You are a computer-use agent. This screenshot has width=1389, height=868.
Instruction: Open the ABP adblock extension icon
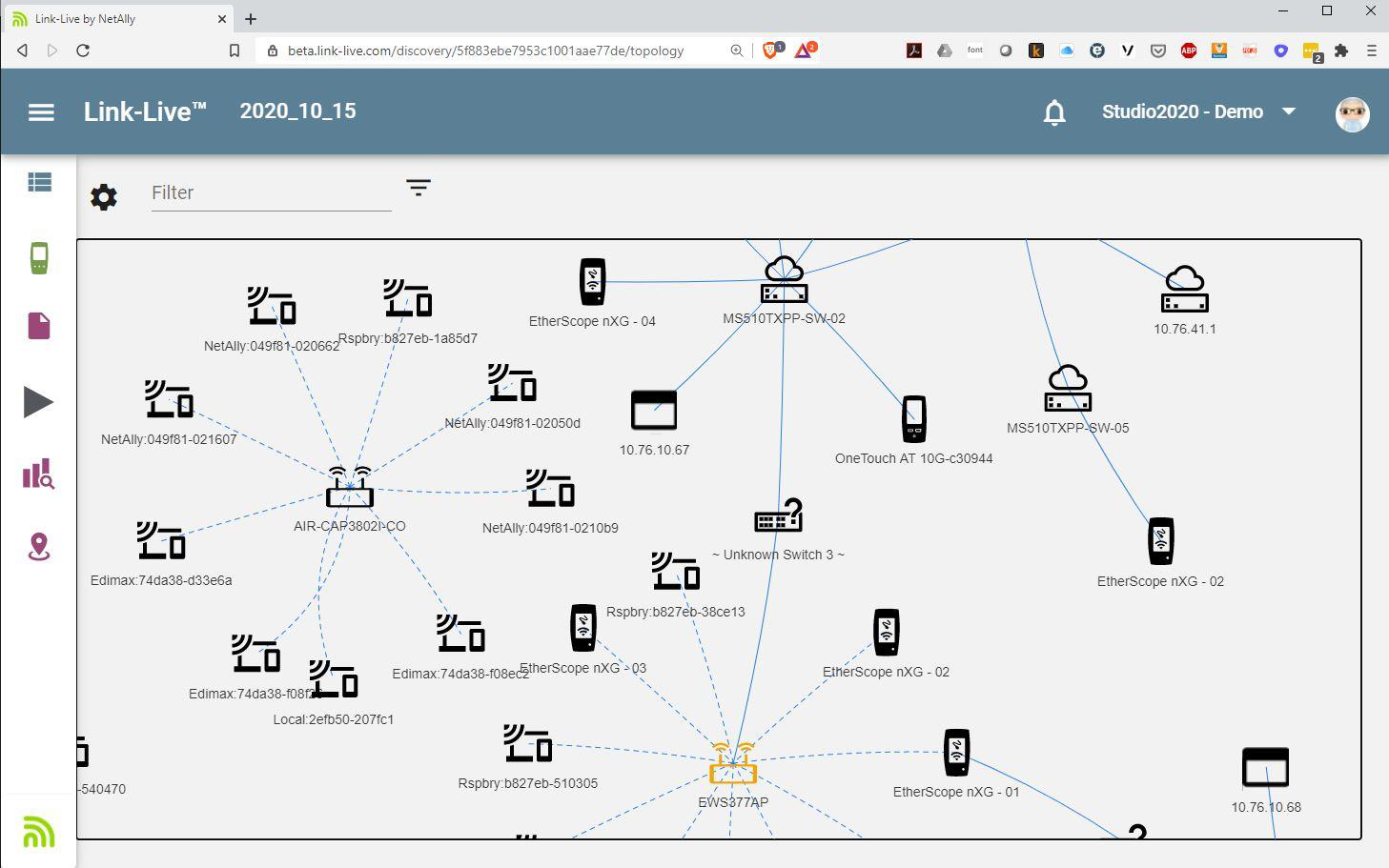click(1189, 50)
